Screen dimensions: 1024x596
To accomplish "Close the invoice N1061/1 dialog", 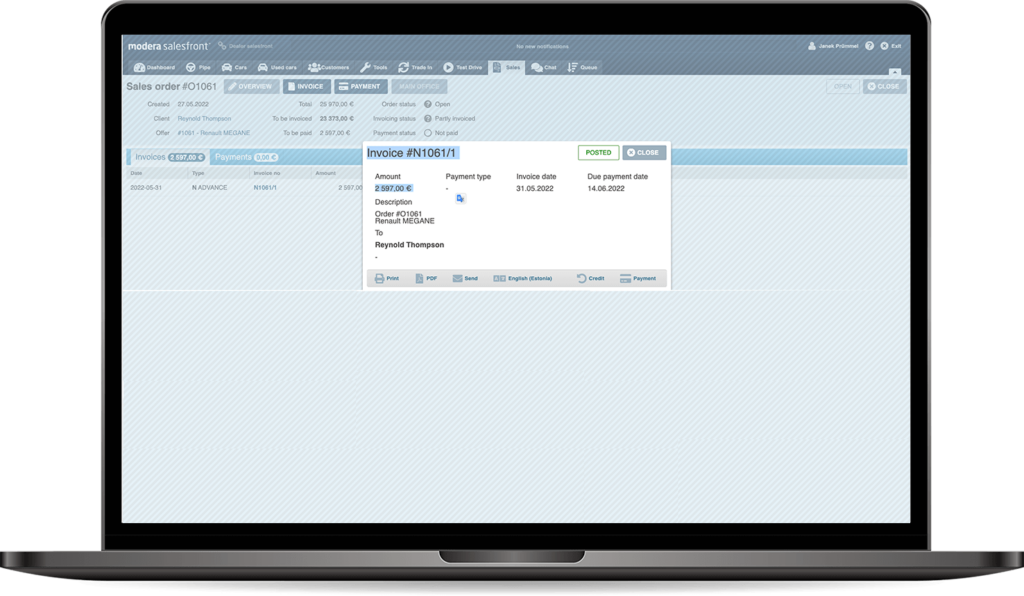I will [644, 152].
